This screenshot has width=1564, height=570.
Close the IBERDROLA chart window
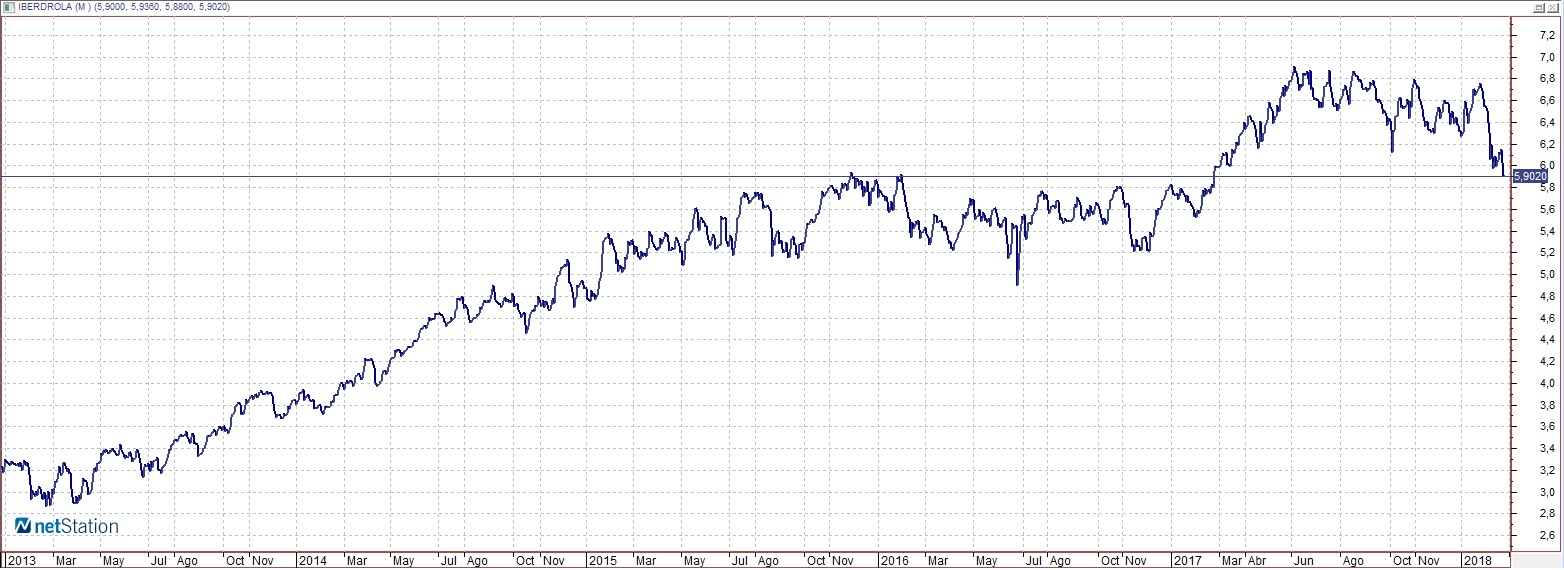point(1554,6)
